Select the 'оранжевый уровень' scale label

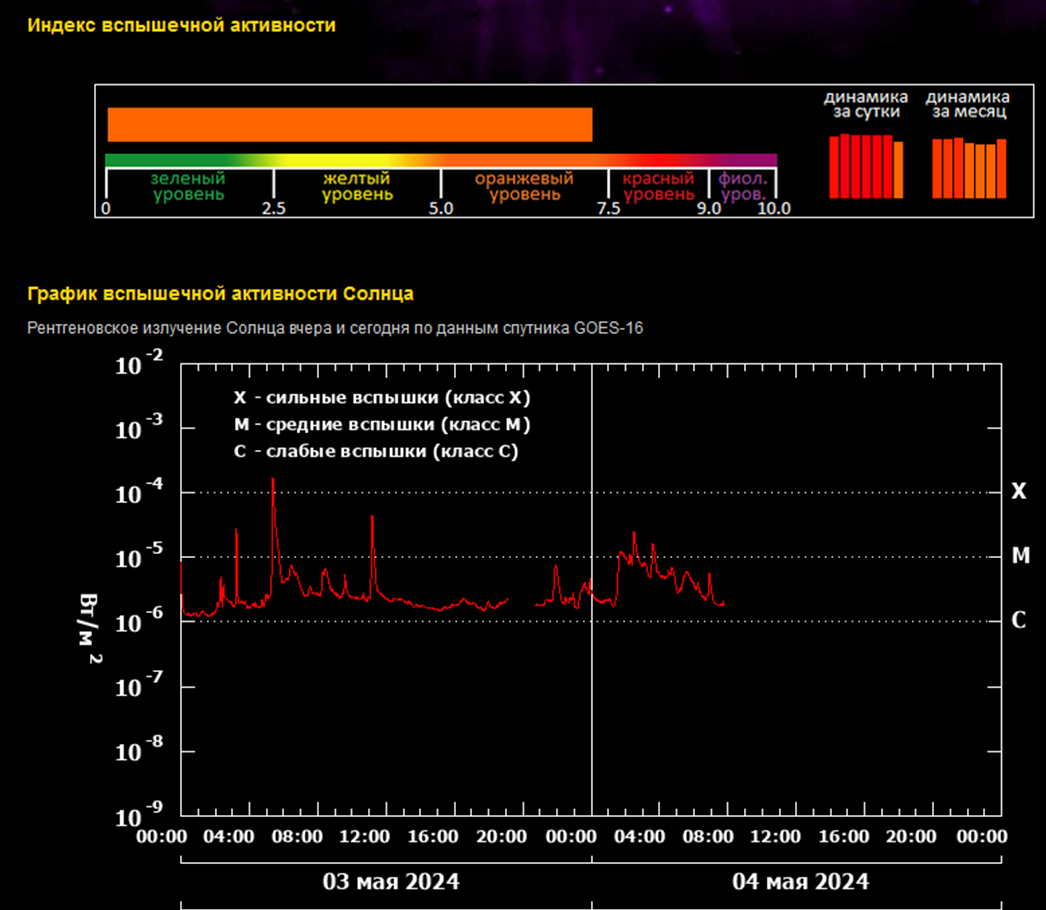pyautogui.click(x=524, y=186)
